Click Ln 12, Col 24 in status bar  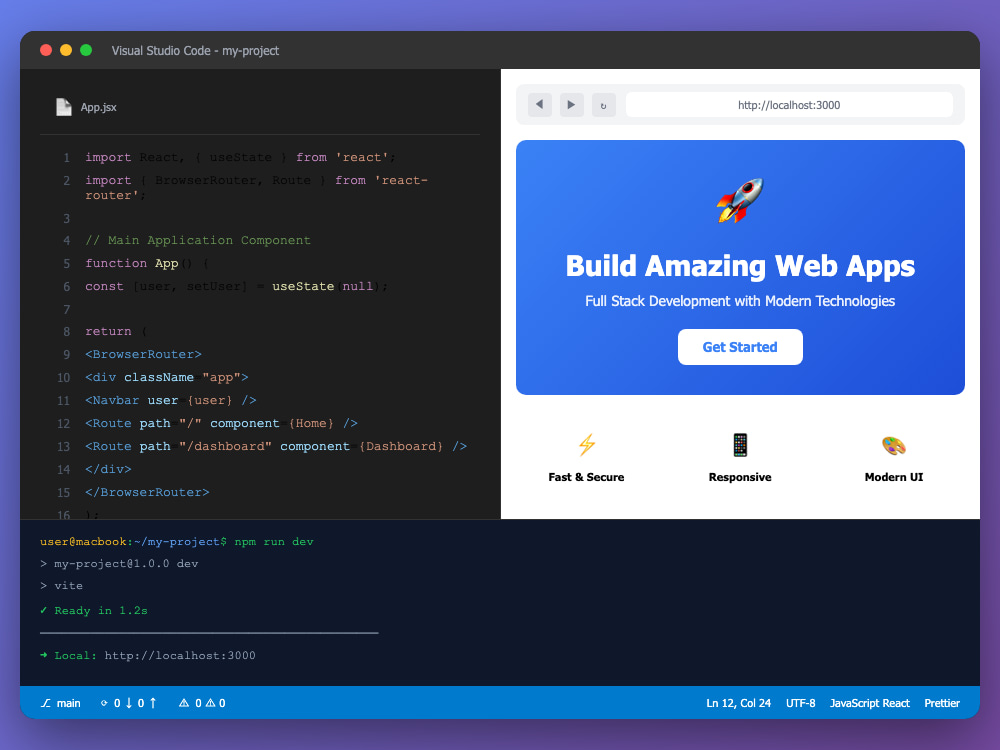pos(739,703)
